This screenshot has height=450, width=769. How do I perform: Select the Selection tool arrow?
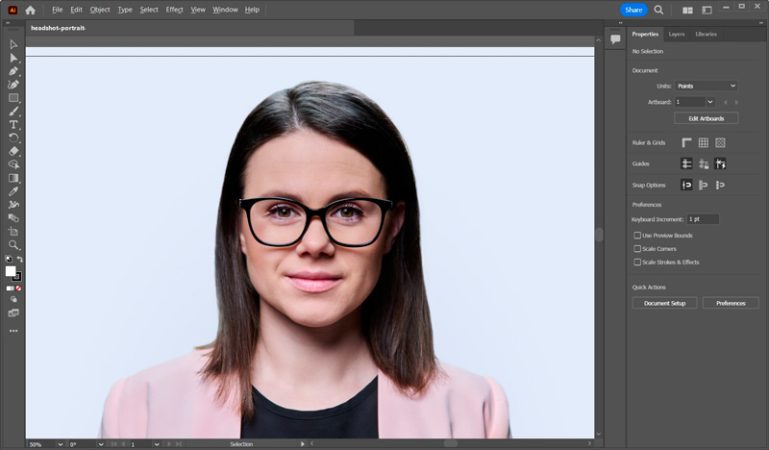point(13,44)
